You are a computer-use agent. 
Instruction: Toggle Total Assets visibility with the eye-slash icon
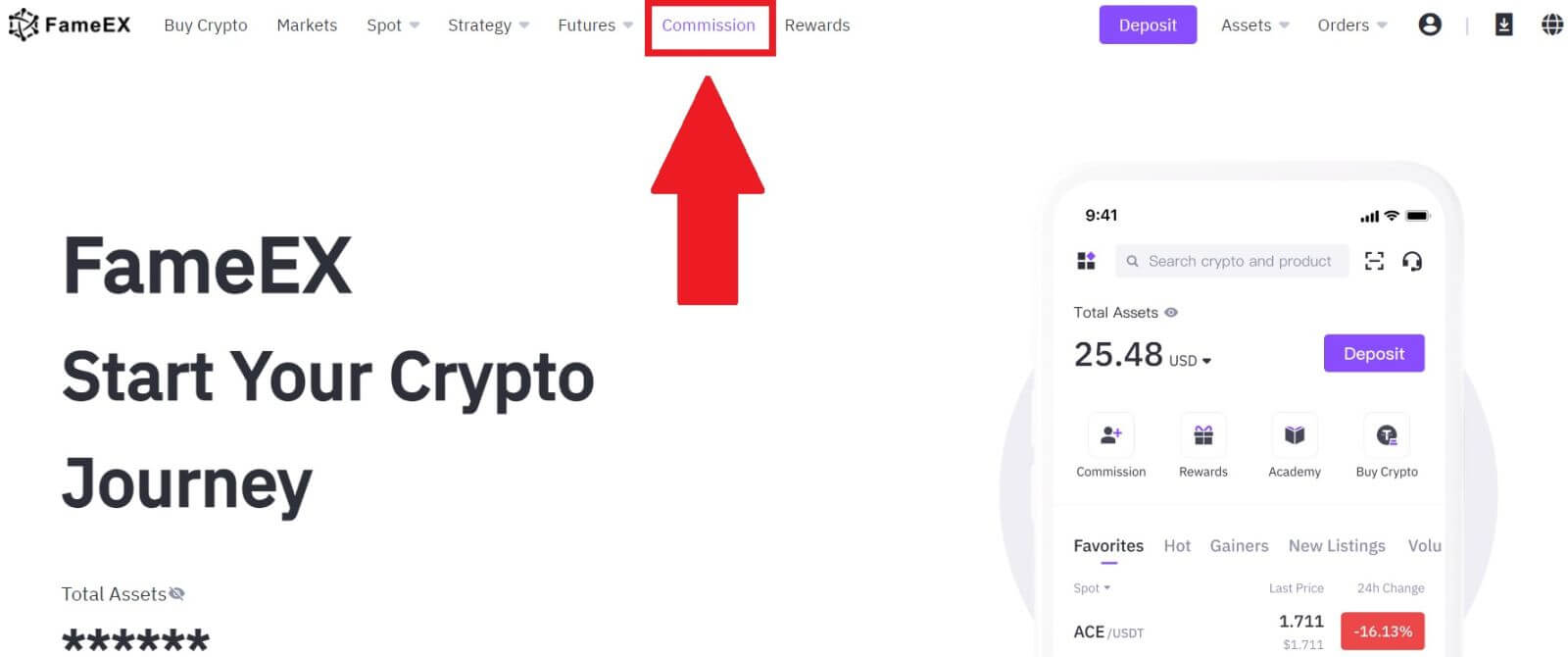[x=178, y=593]
